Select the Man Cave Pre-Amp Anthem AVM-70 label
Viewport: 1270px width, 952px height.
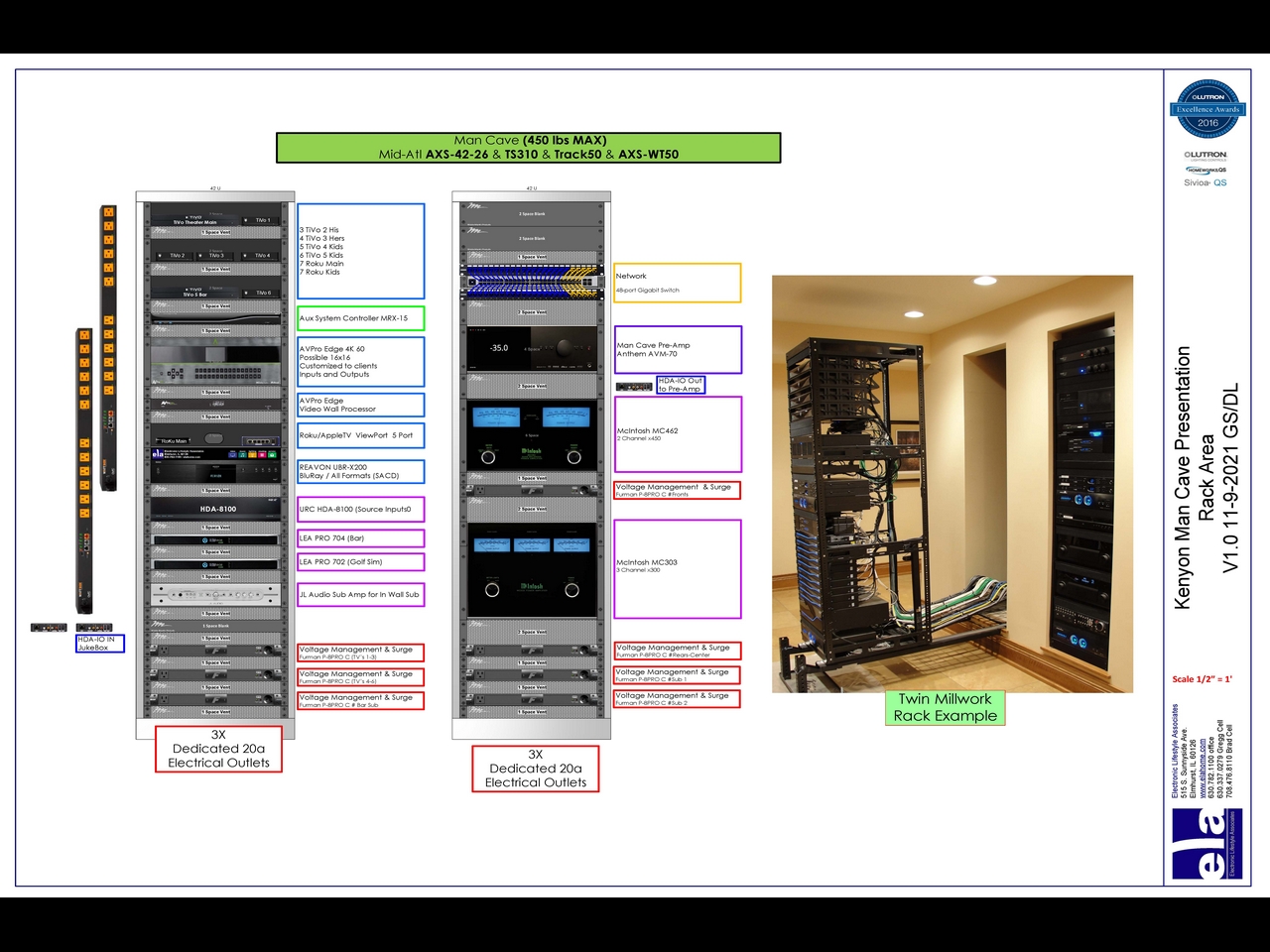[678, 349]
